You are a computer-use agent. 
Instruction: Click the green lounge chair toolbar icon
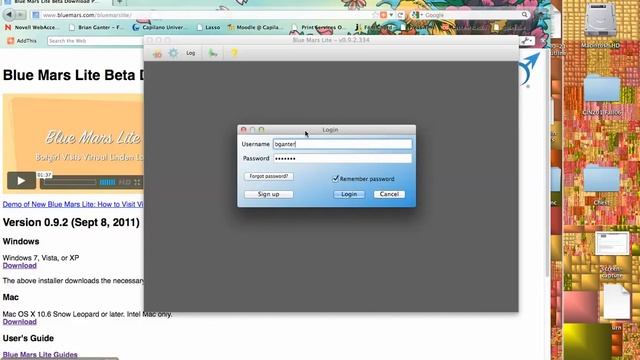coord(213,53)
